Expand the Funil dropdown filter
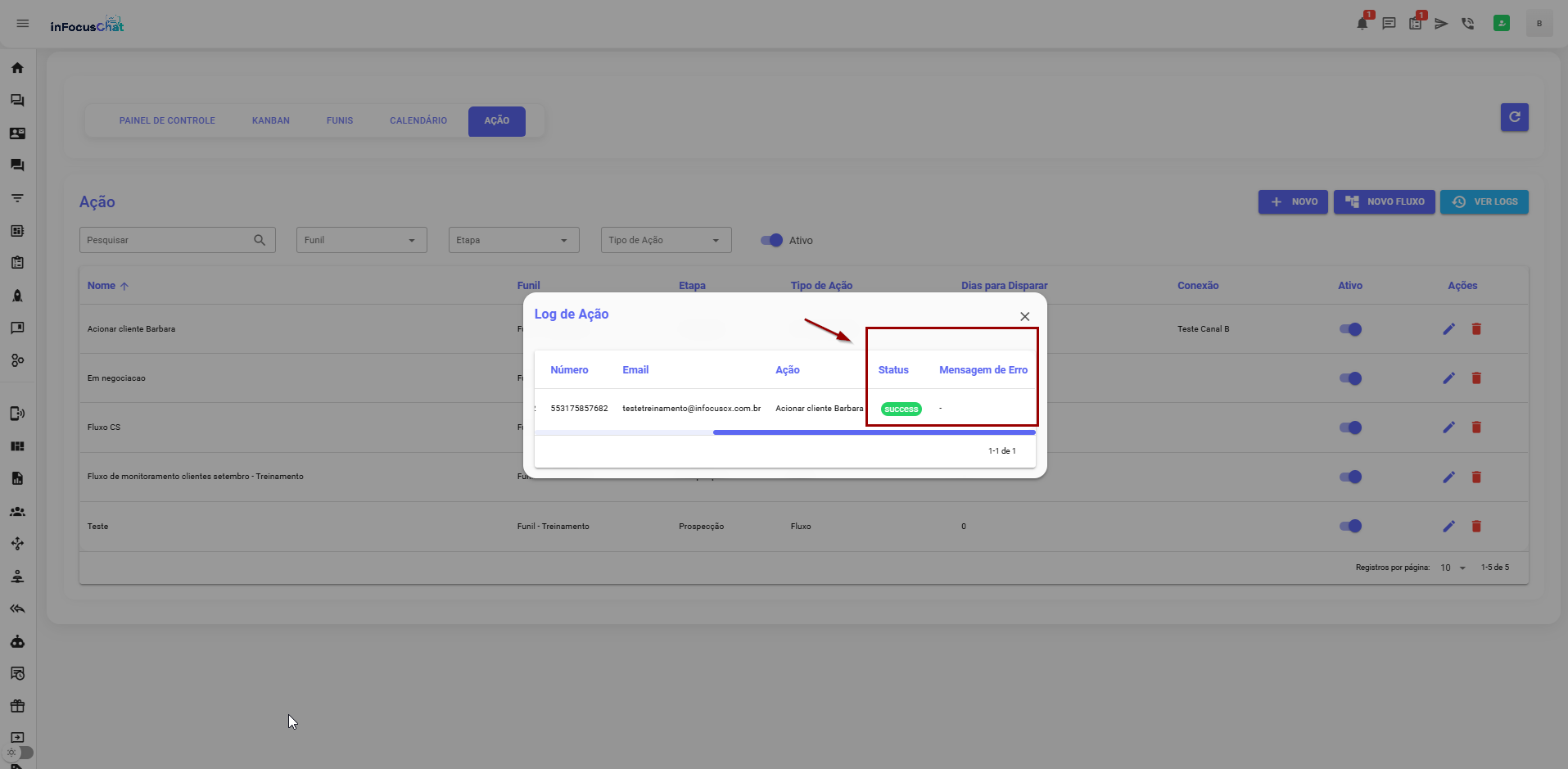1568x769 pixels. click(x=361, y=240)
